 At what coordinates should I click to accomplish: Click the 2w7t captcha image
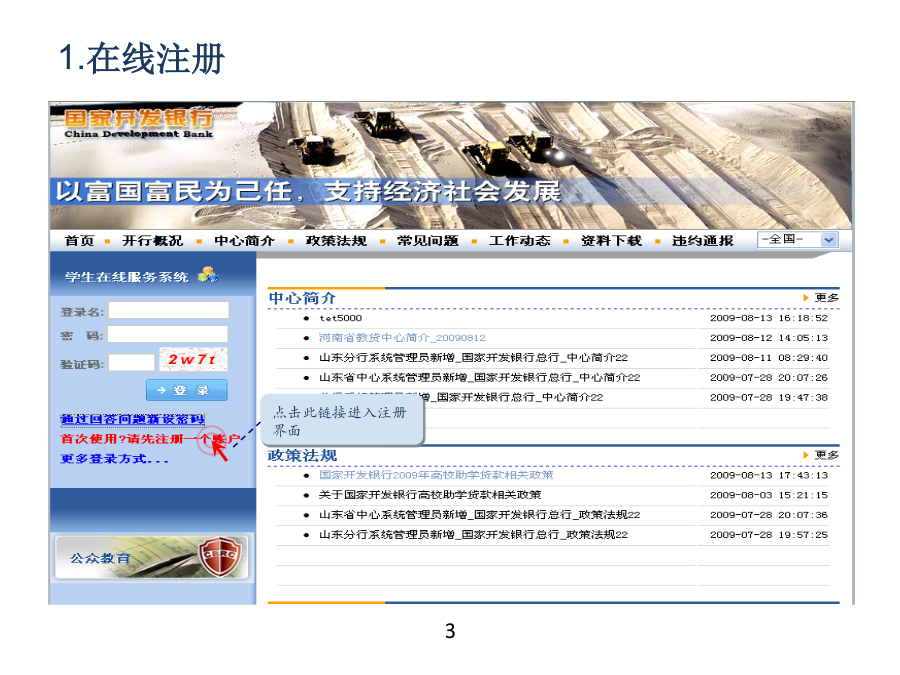(x=193, y=359)
